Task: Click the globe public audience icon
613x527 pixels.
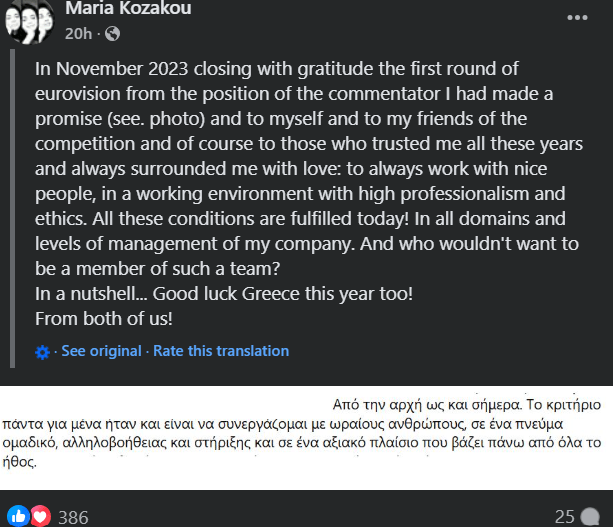Action: click(x=112, y=34)
